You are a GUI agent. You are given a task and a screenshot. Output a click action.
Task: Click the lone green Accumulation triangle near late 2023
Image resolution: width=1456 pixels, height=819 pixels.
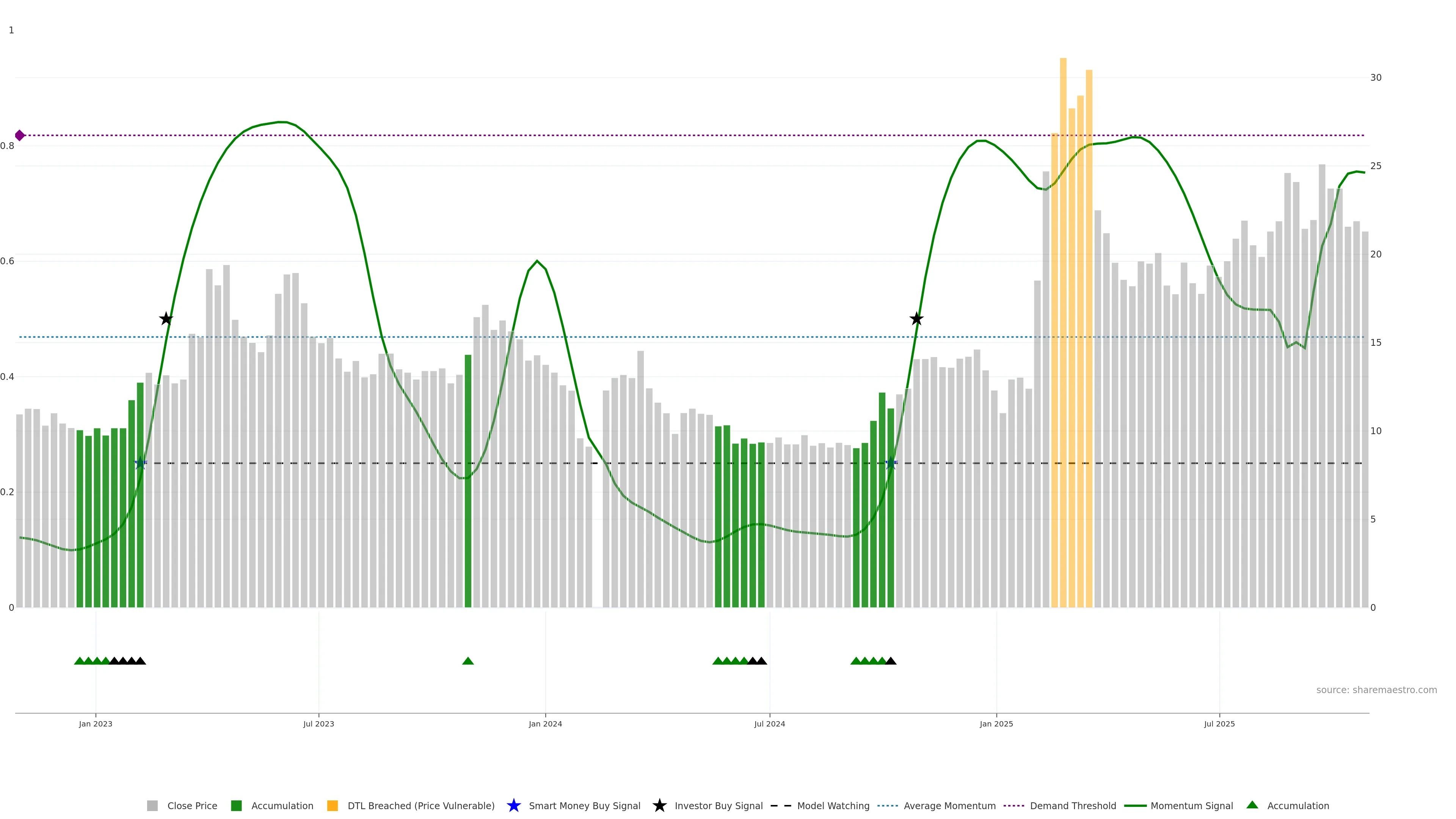point(468,661)
